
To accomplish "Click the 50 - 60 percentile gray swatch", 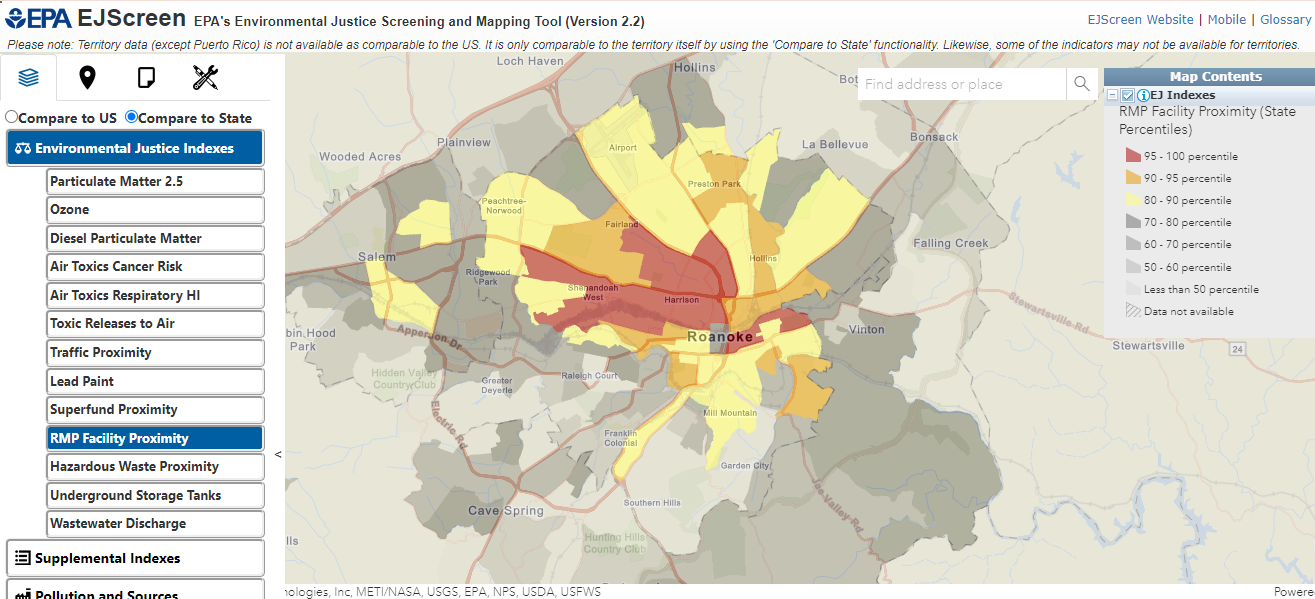I will pyautogui.click(x=1133, y=267).
